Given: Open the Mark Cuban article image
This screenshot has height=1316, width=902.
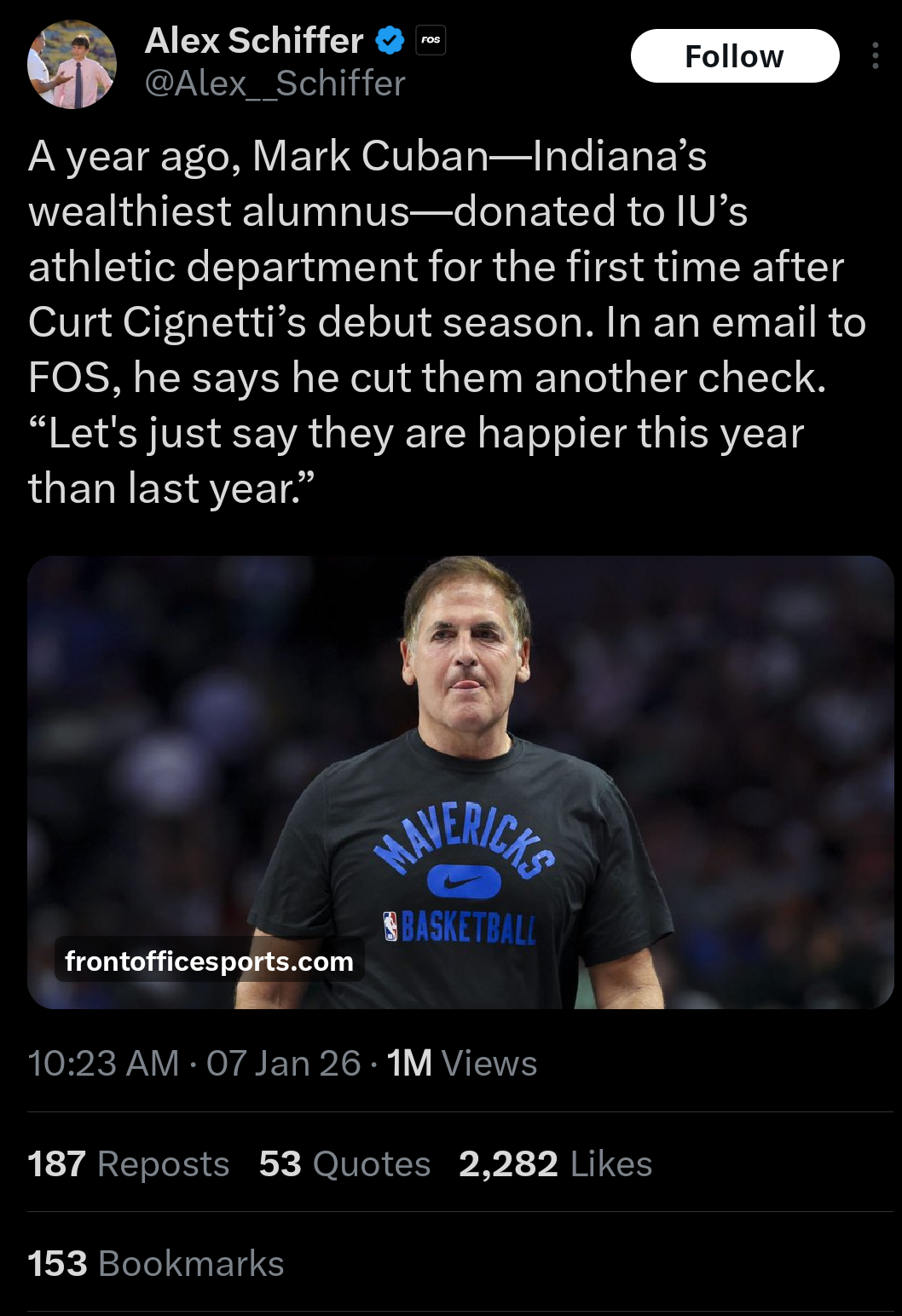Looking at the screenshot, I should point(460,782).
